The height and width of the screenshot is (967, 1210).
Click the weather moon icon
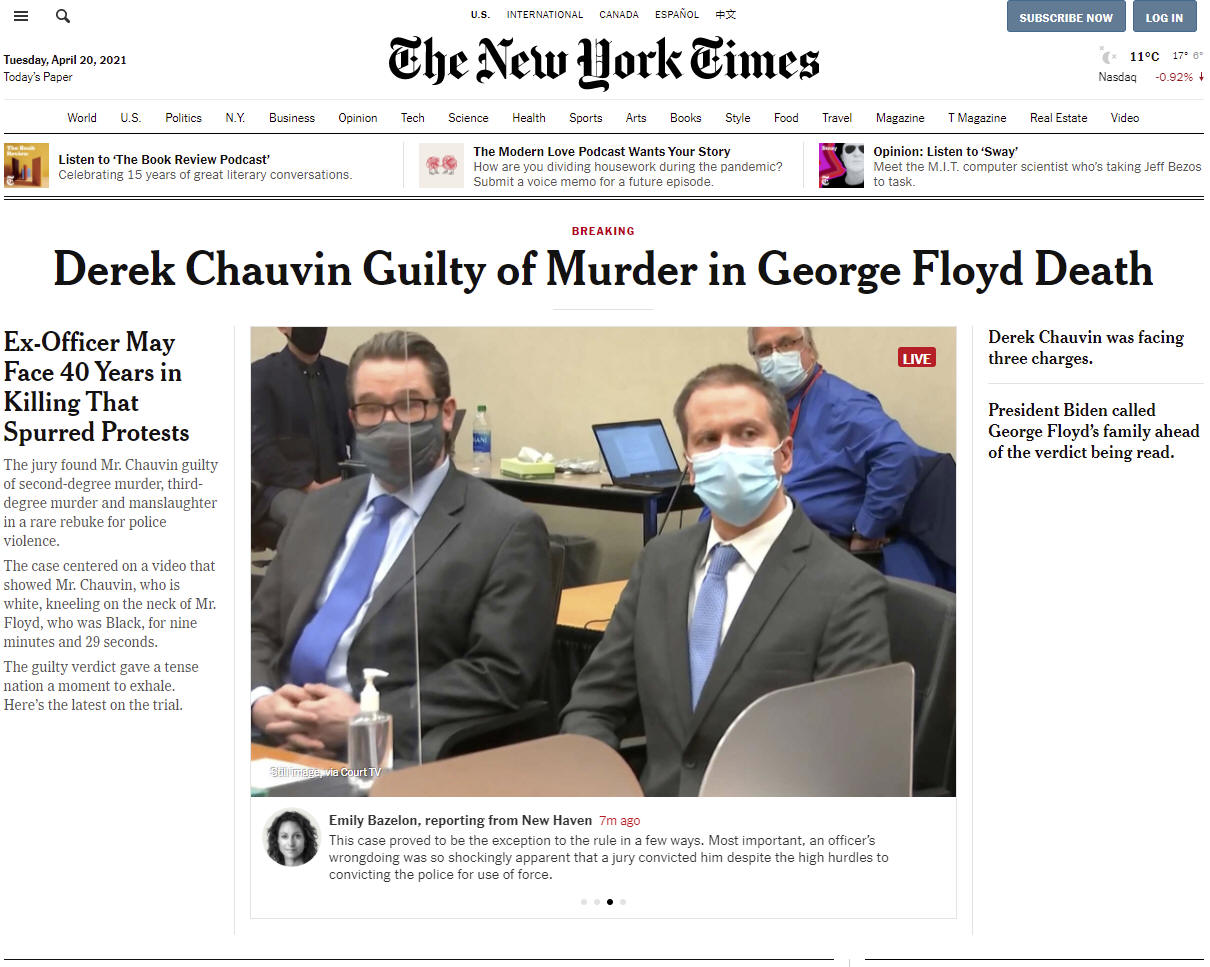[x=1107, y=56]
